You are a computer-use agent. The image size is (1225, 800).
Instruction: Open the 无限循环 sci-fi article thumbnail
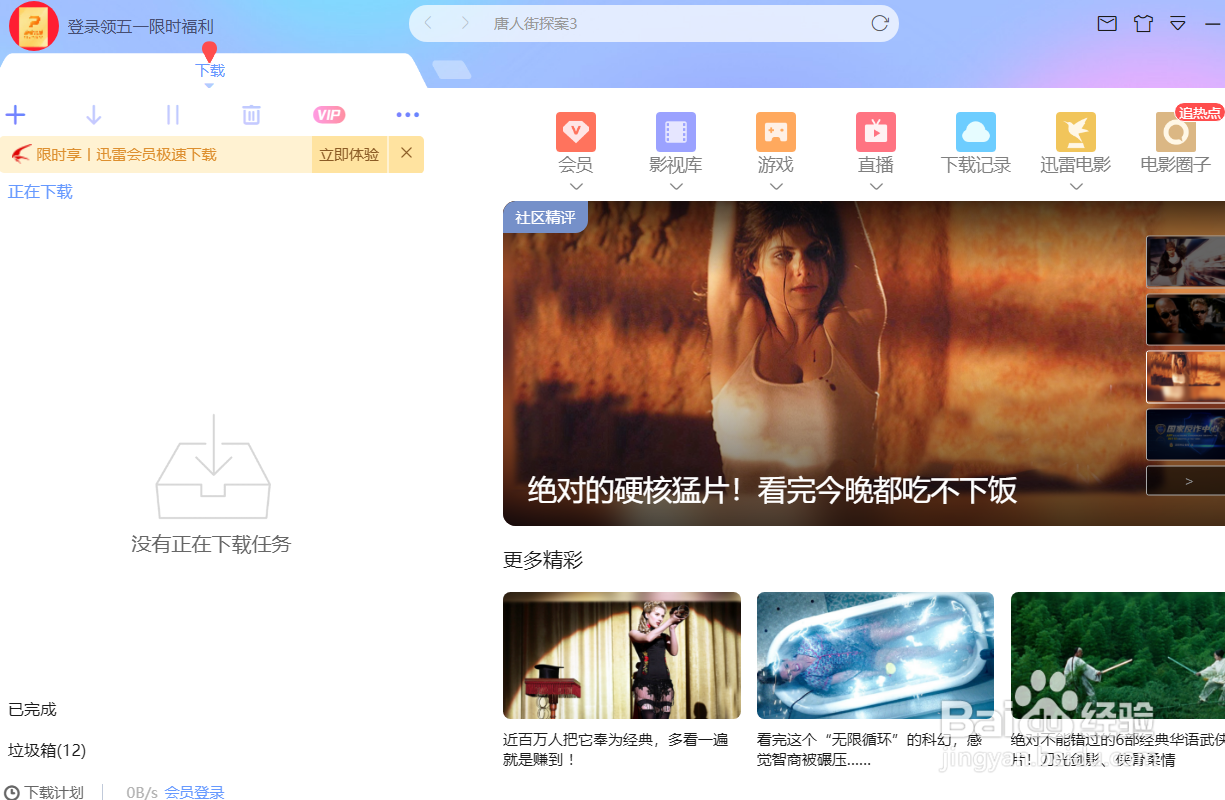click(x=876, y=655)
